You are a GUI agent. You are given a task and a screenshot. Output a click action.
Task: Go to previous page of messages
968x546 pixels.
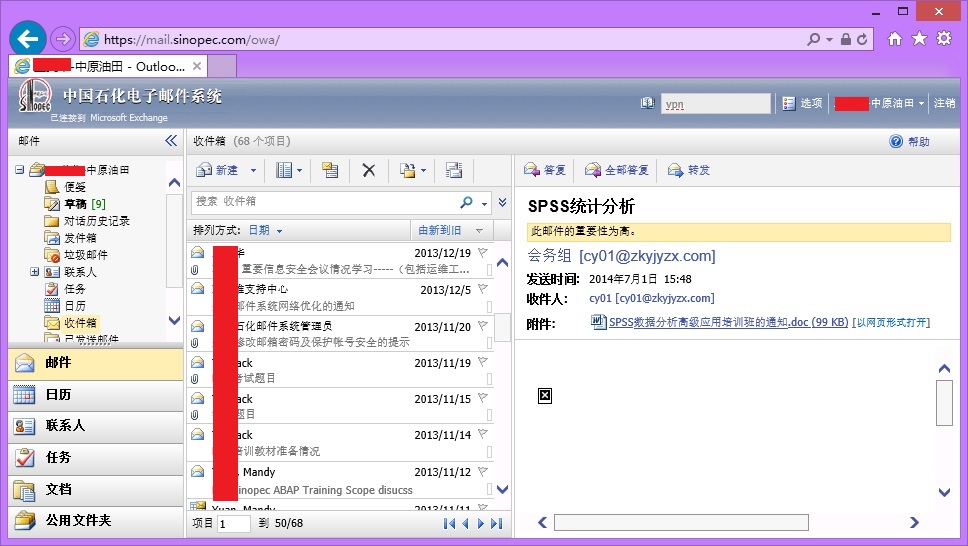465,524
